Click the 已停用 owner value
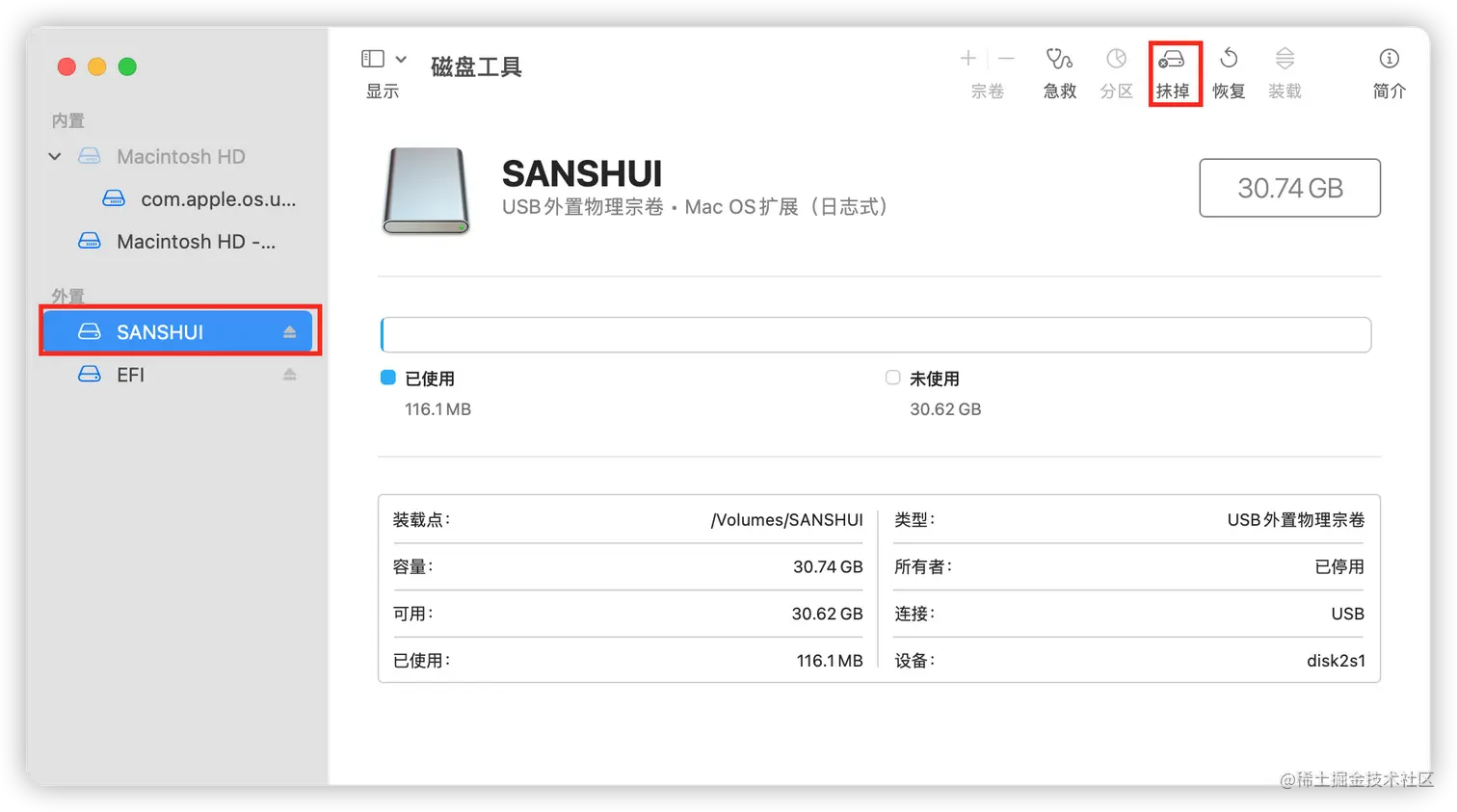 pyautogui.click(x=1340, y=566)
